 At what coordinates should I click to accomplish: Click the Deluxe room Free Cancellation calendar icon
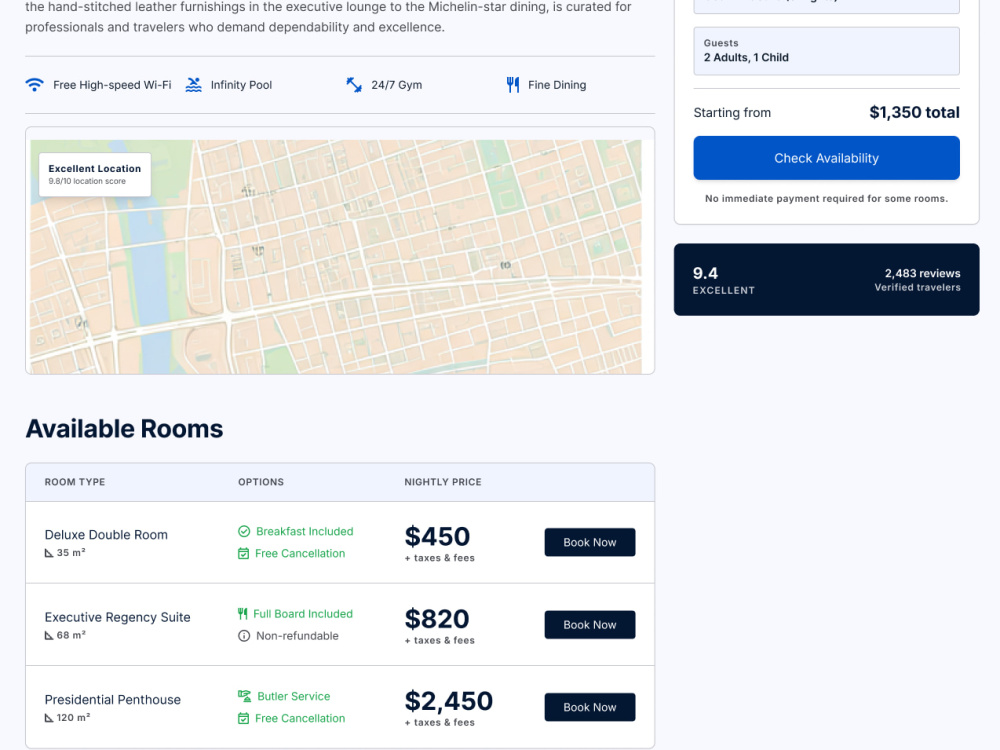pyautogui.click(x=244, y=554)
